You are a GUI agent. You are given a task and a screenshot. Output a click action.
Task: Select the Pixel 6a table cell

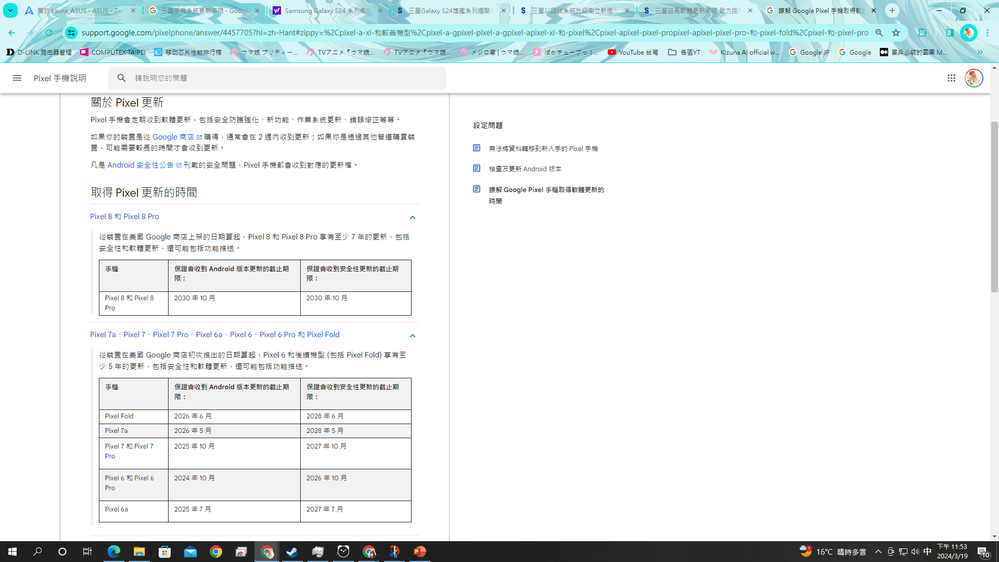[133, 512]
